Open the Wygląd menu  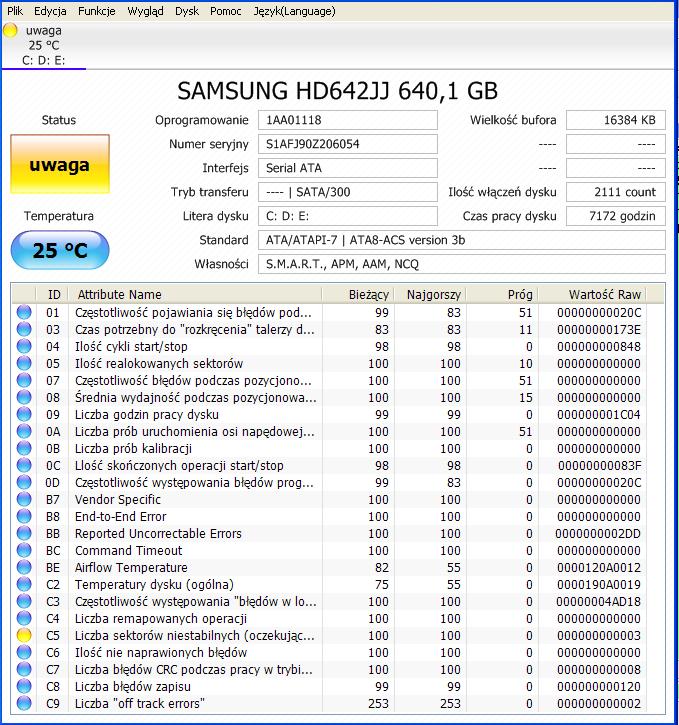point(145,11)
